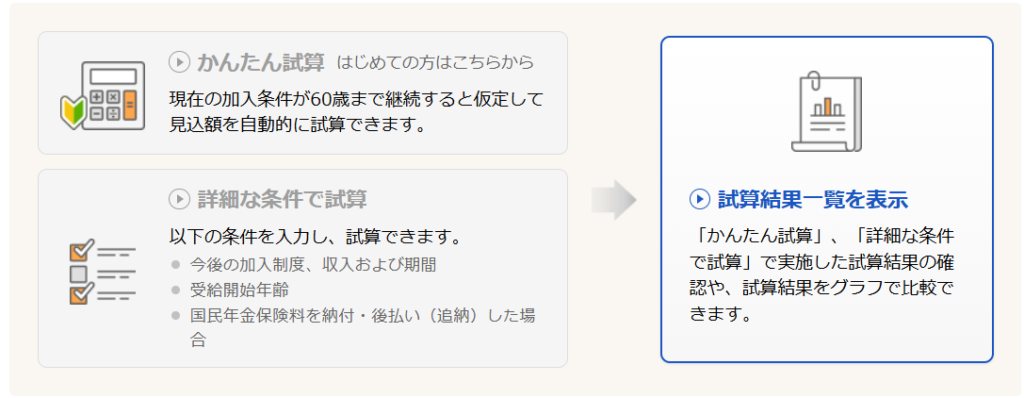Click the 今後の加入制度、収入および期間 bullet item

[x=313, y=265]
